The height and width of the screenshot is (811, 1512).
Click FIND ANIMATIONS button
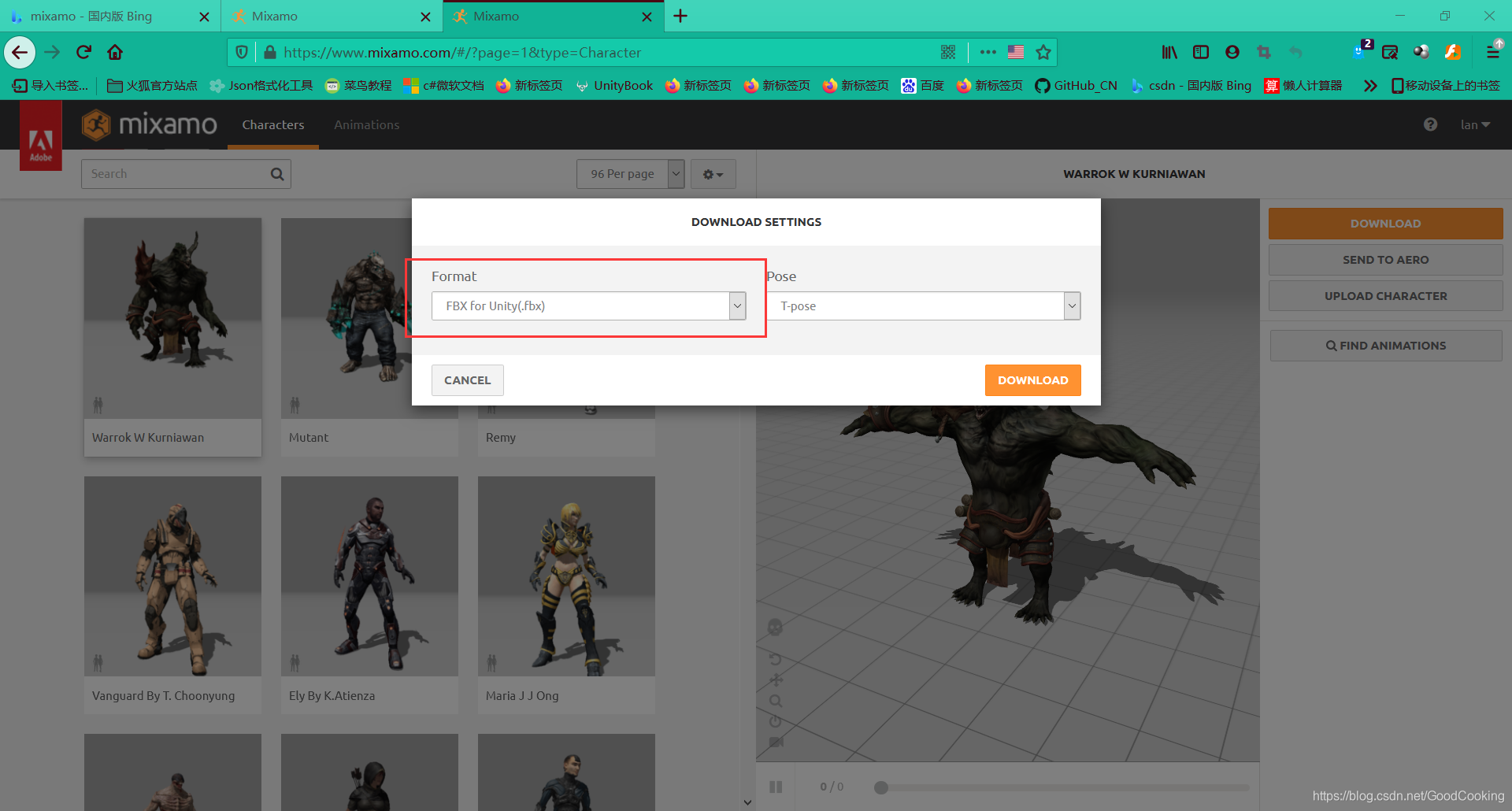[1385, 346]
